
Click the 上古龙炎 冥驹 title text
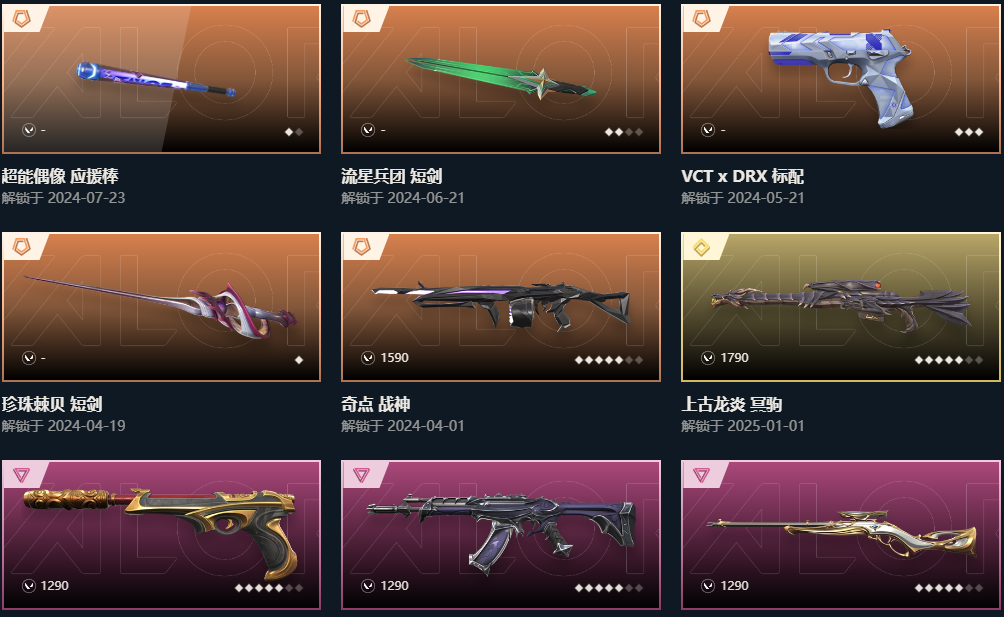pos(732,405)
